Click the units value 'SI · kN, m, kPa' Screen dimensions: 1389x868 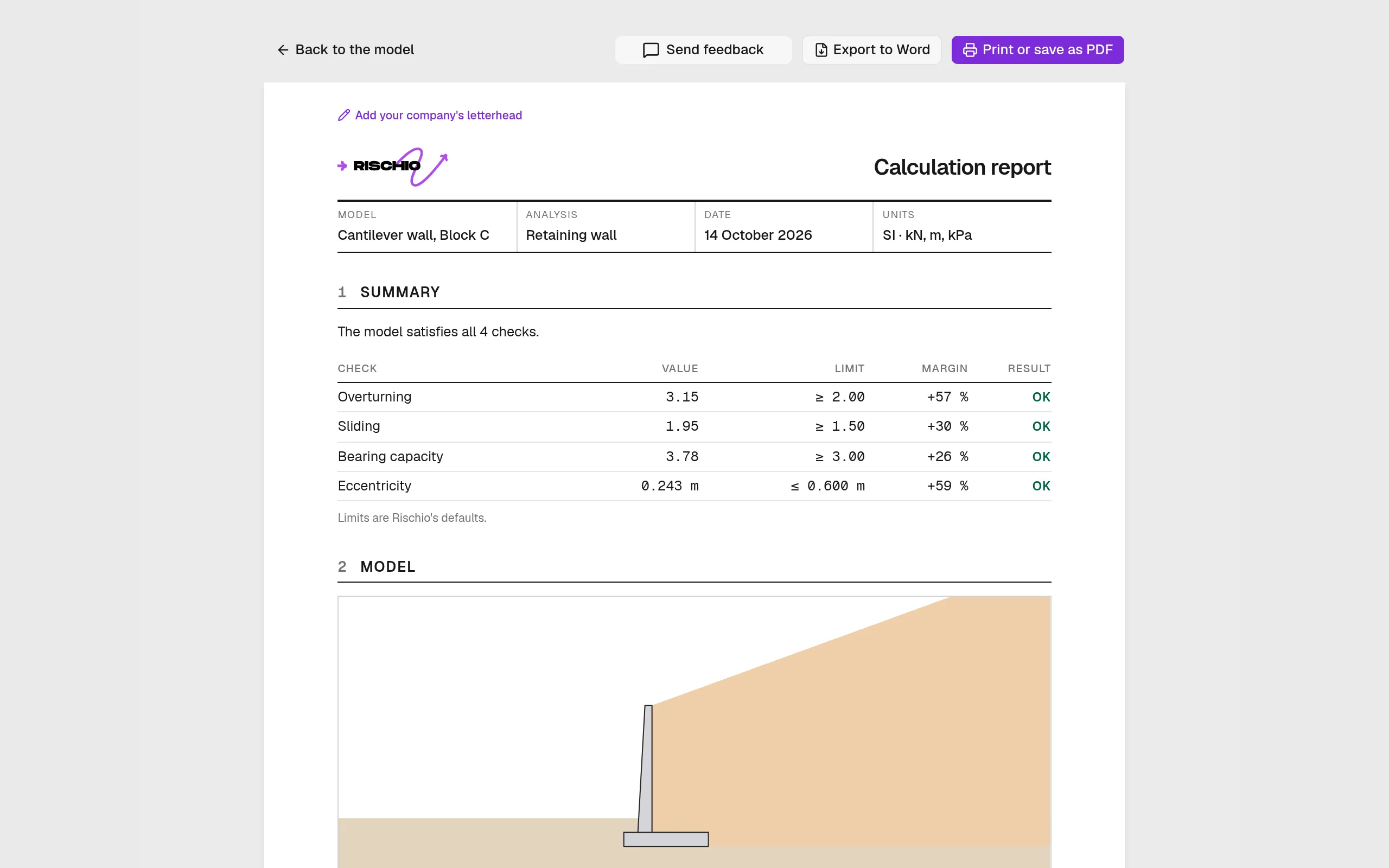[x=927, y=235]
